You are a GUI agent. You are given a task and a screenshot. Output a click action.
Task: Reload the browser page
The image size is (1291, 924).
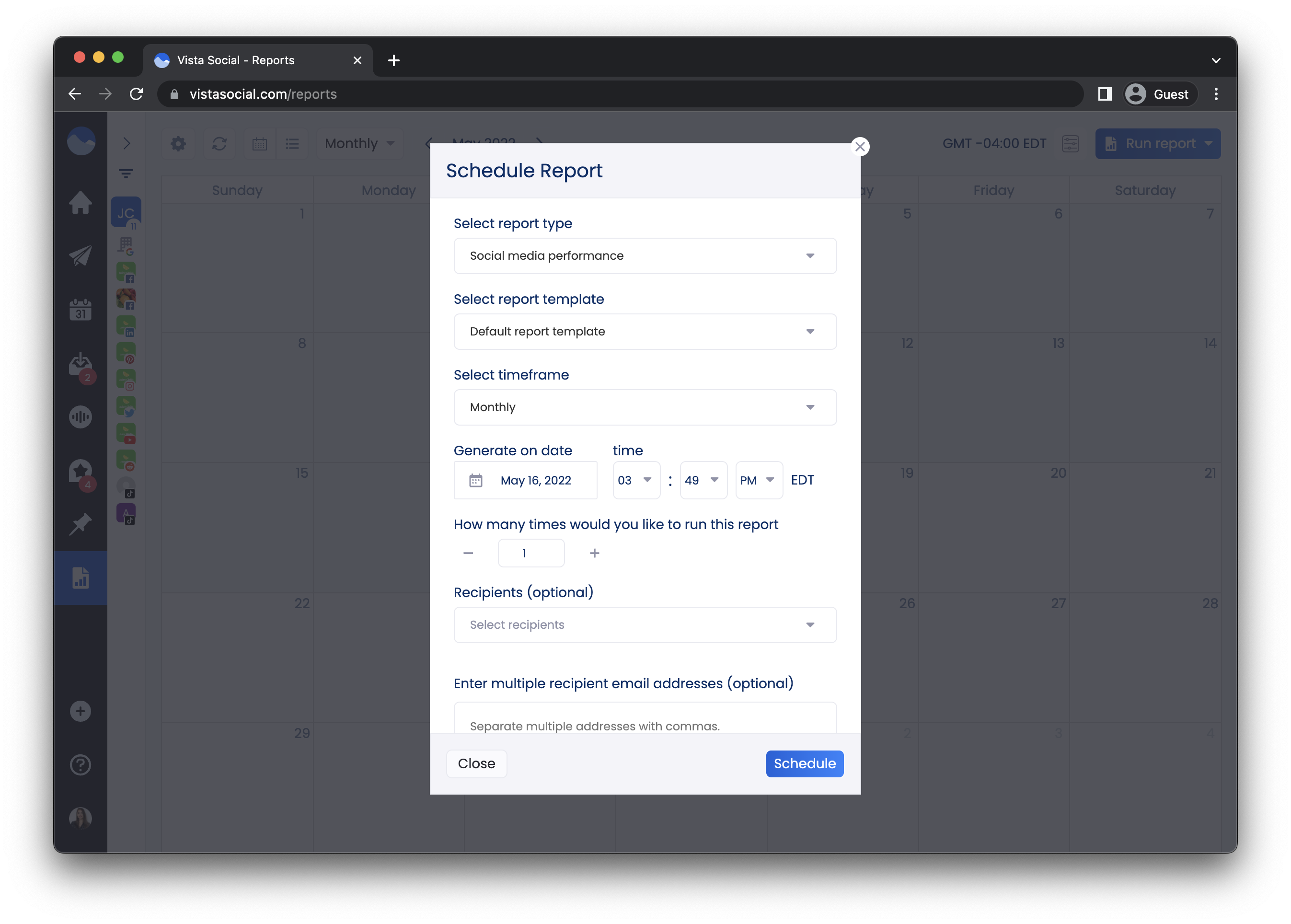click(x=136, y=94)
